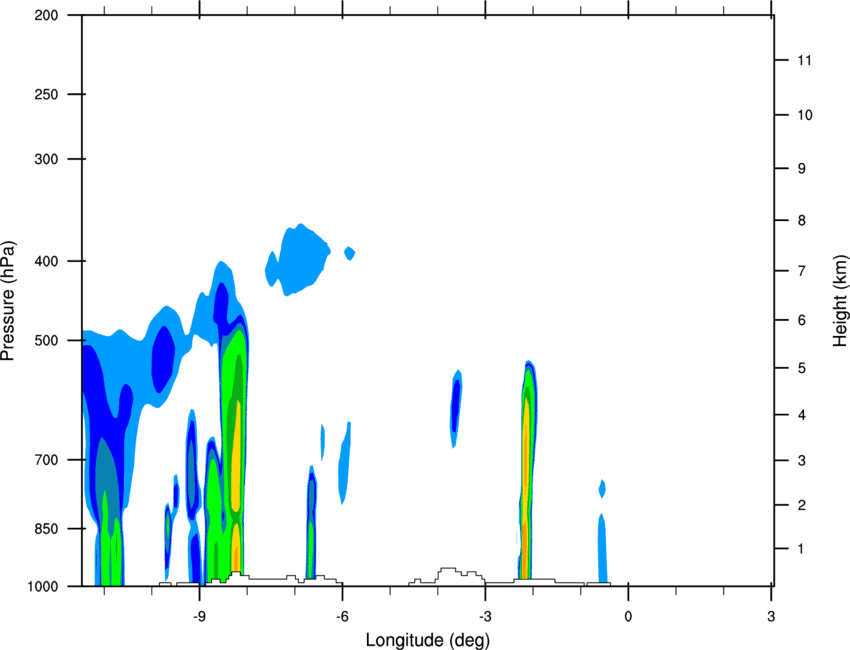The width and height of the screenshot is (850, 650).
Task: Click the 1000 pressure tick label
Action: click(x=42, y=586)
